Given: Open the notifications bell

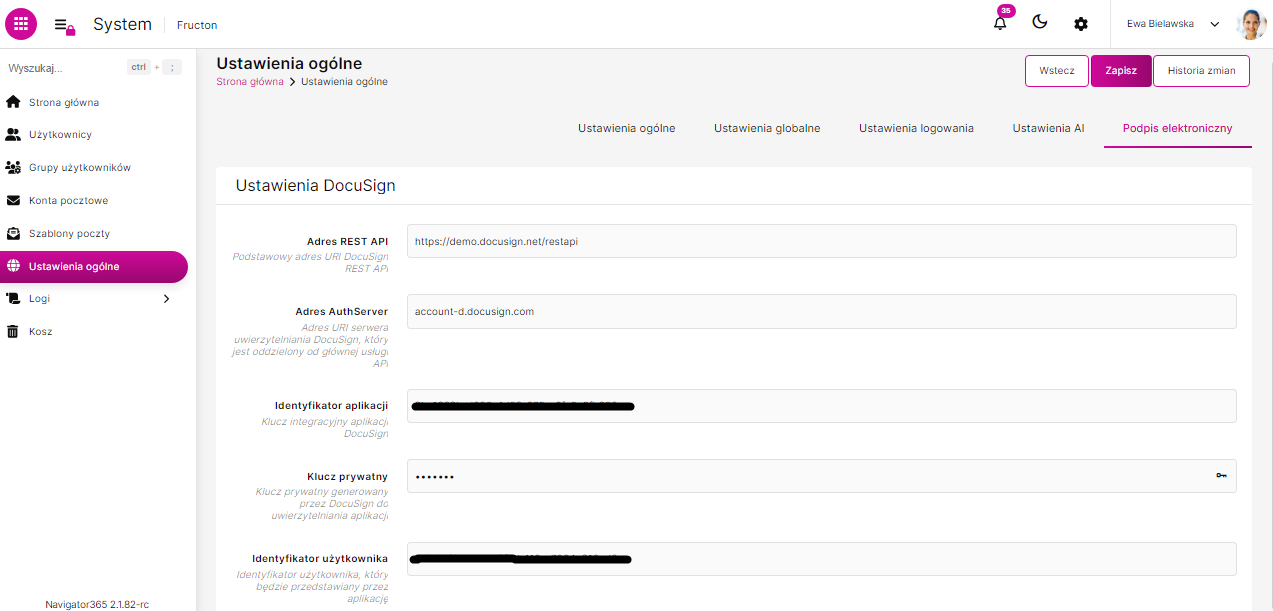Looking at the screenshot, I should (1000, 24).
